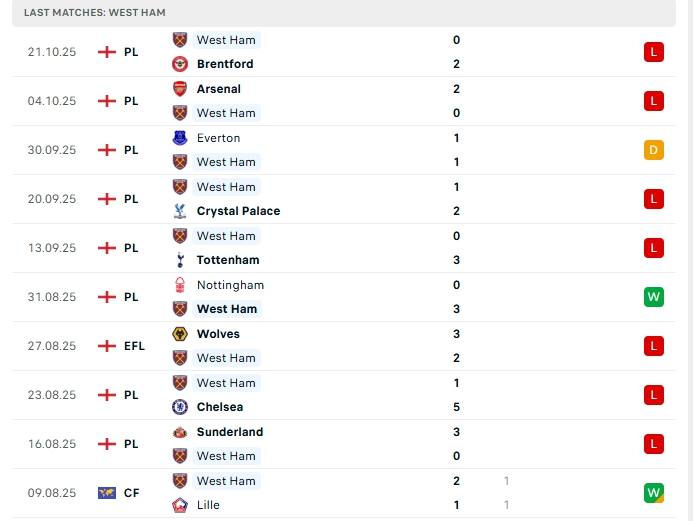
Task: Open the Crystal Palace team link
Action: tap(238, 211)
